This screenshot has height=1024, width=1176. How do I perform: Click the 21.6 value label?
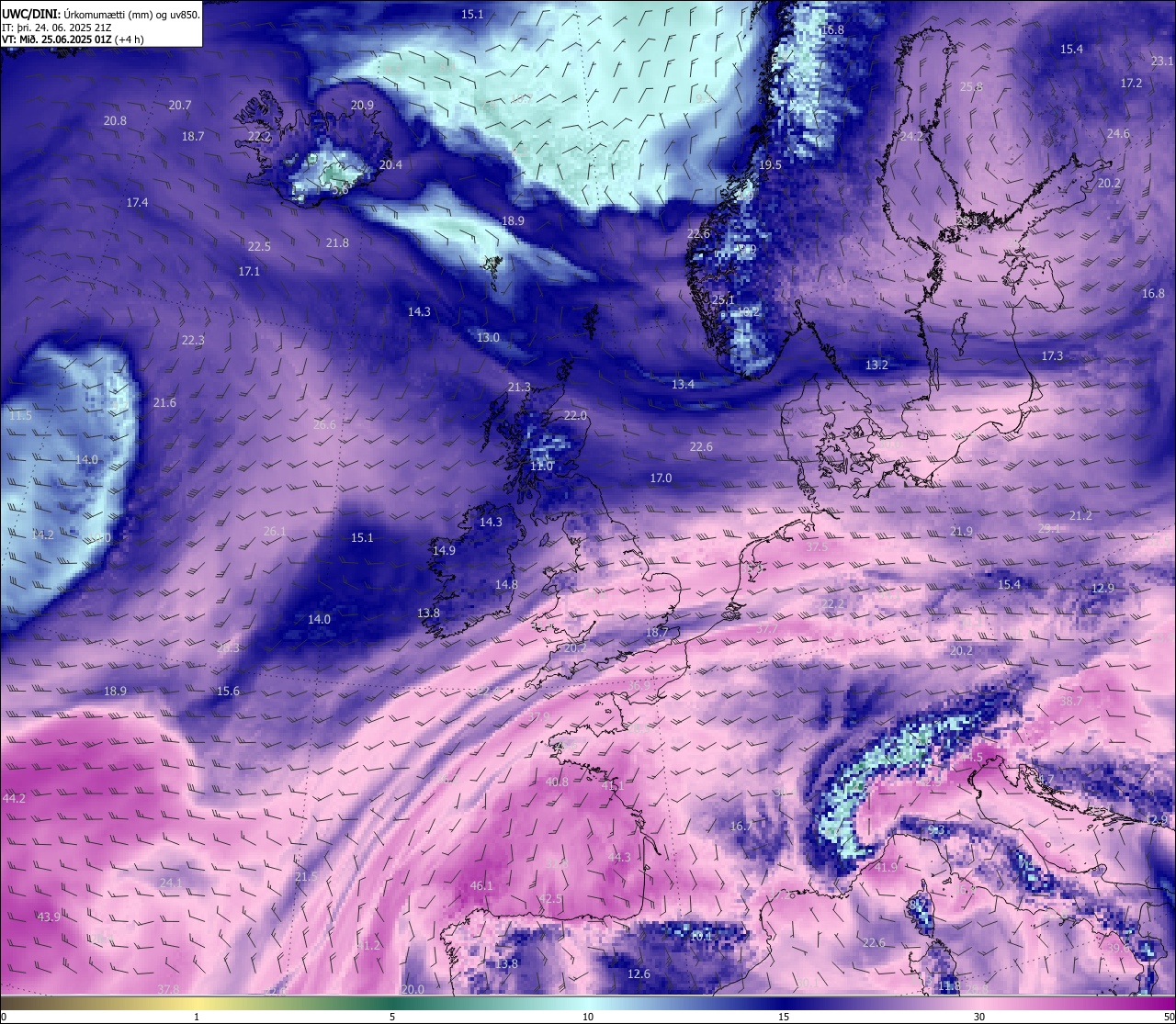[164, 403]
